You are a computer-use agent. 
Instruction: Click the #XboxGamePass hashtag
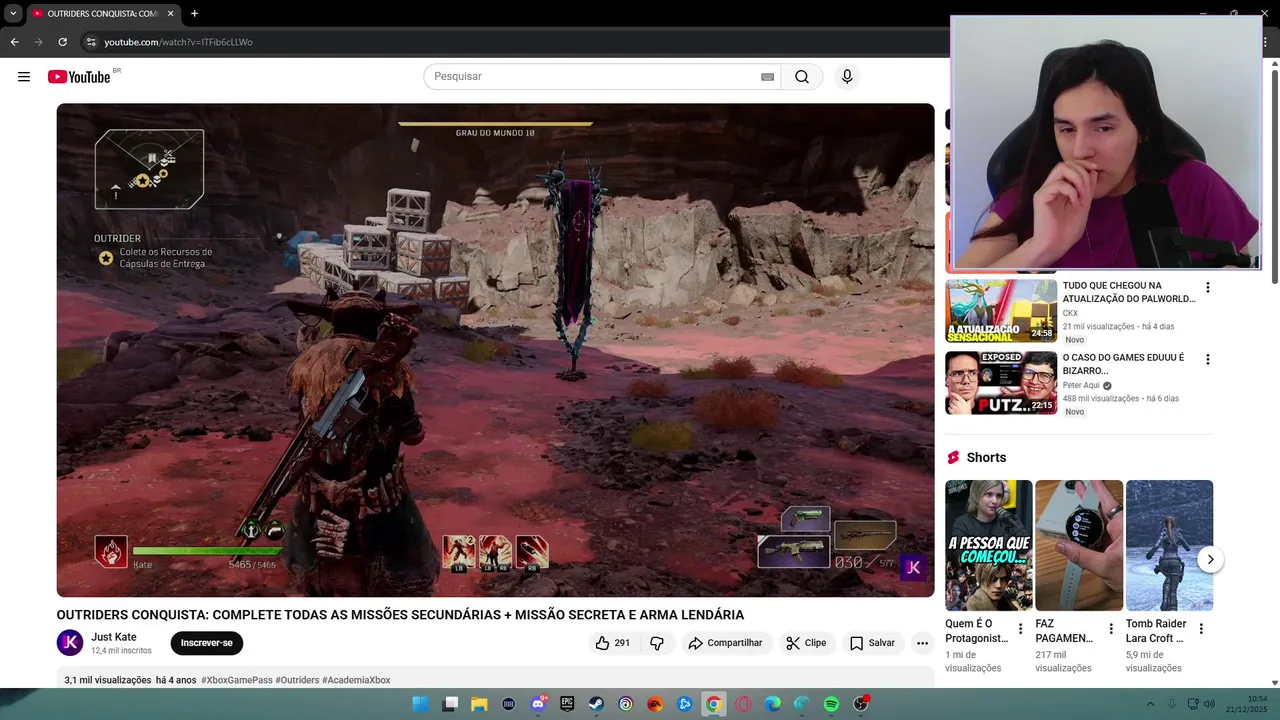point(237,680)
